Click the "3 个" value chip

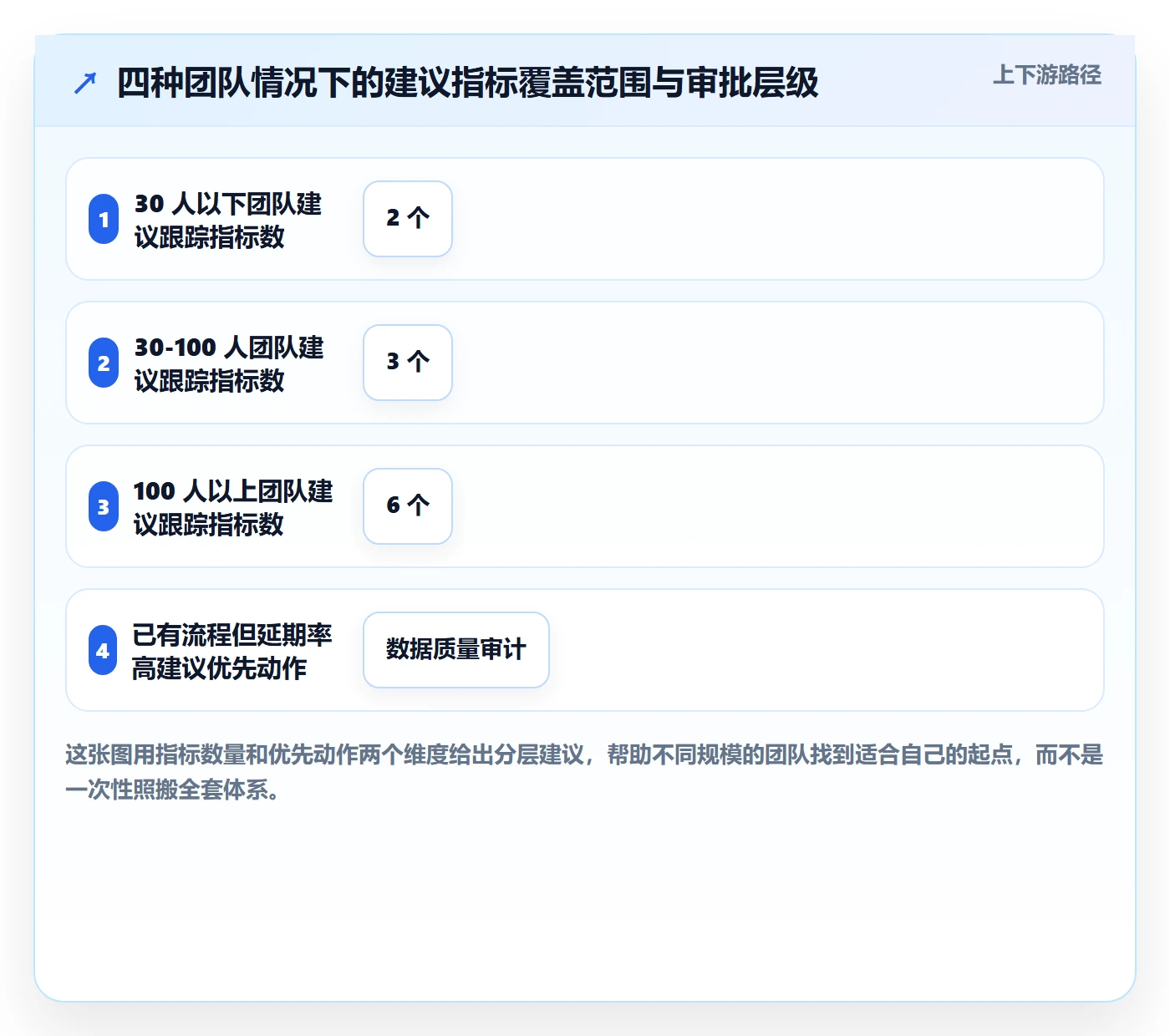(x=408, y=363)
